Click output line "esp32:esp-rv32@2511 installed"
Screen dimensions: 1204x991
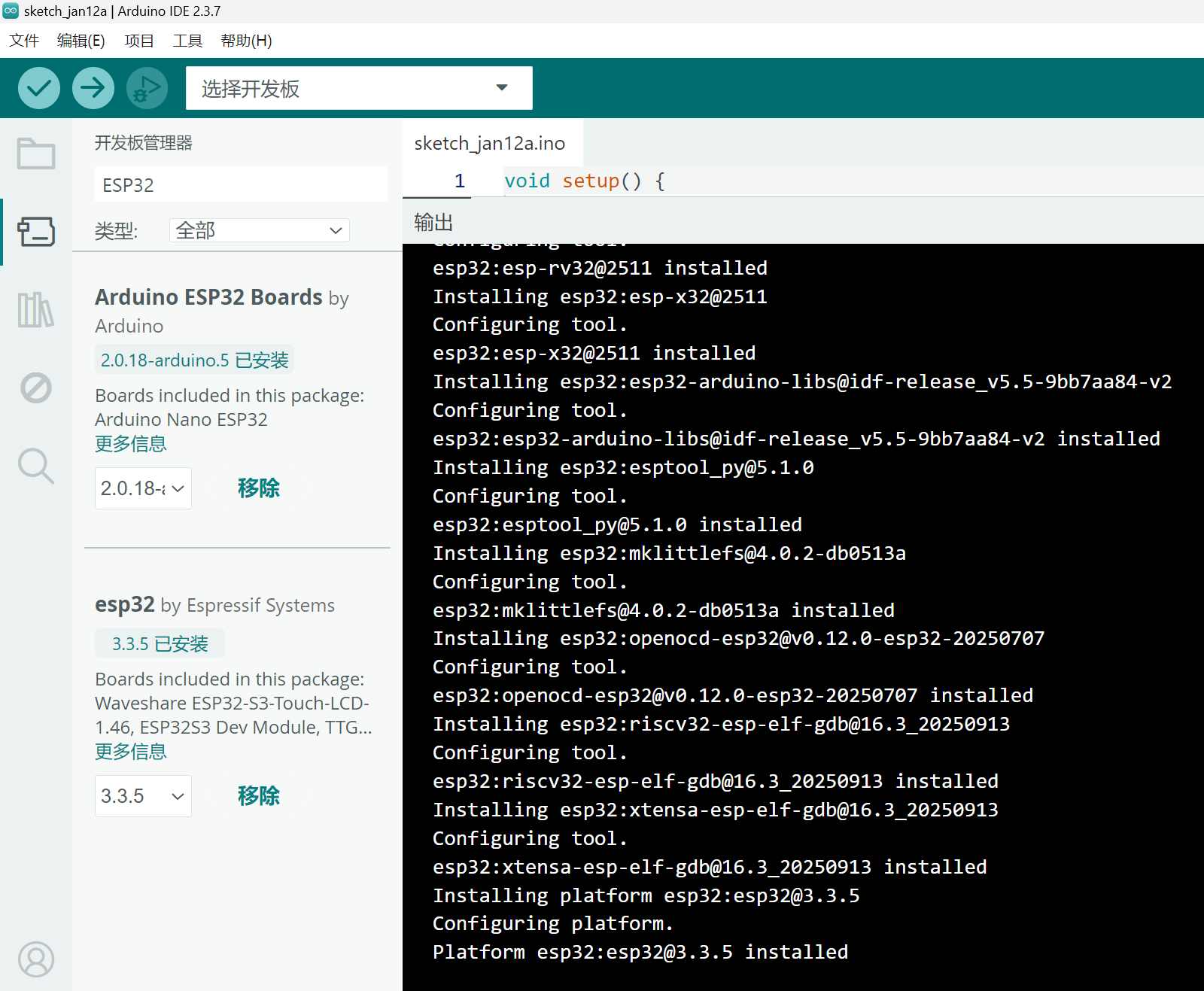(x=600, y=268)
